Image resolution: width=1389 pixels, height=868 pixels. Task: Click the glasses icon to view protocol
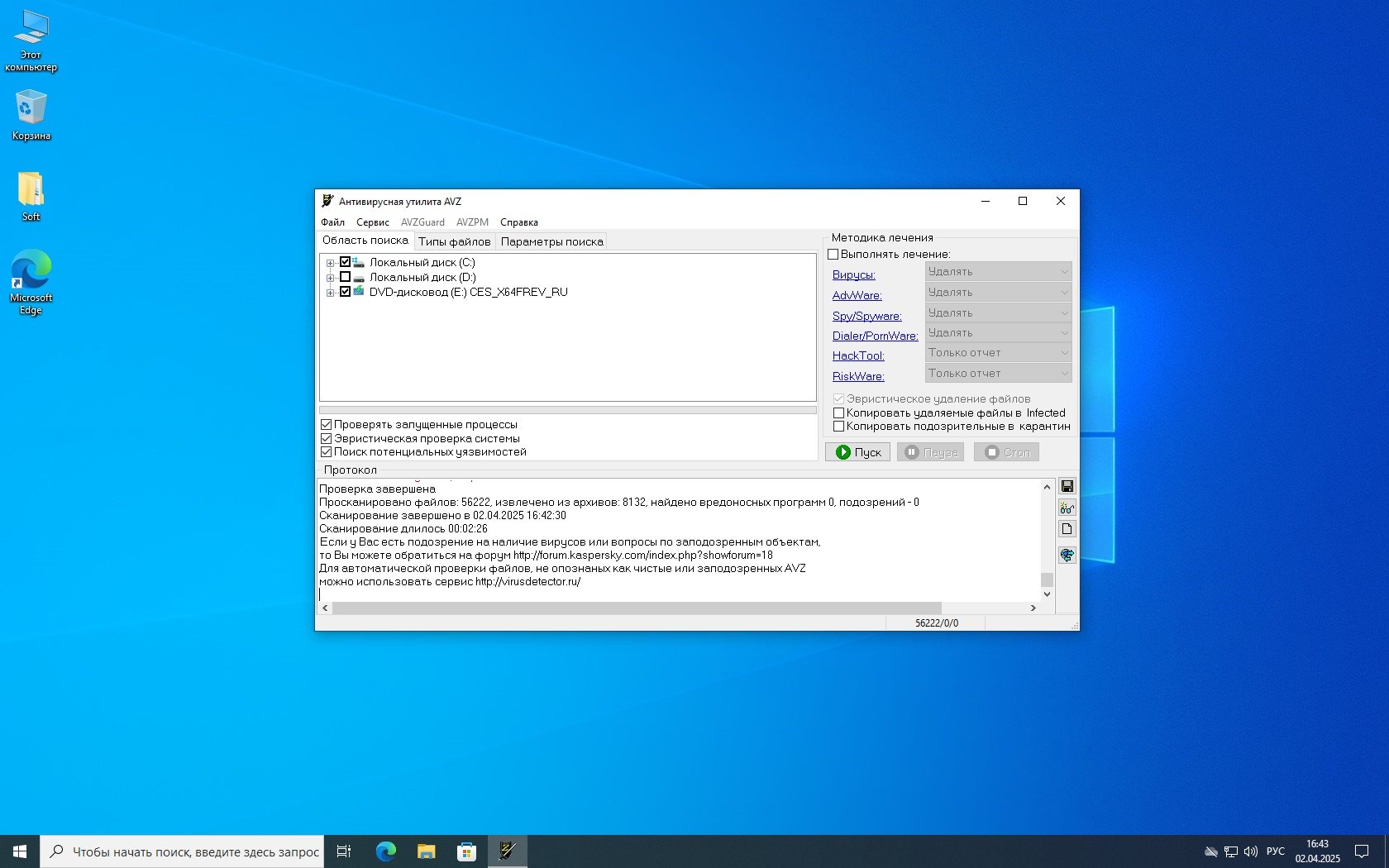(1067, 508)
